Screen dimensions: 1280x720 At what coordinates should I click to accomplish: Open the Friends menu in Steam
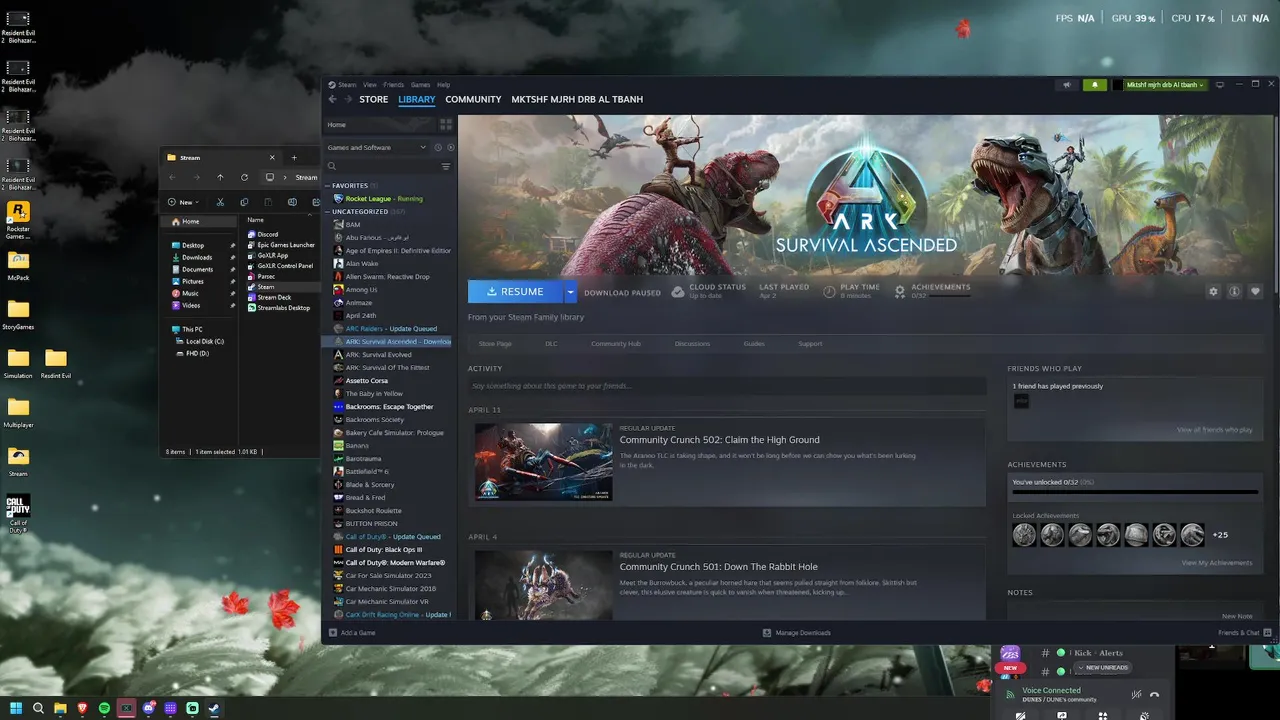pyautogui.click(x=394, y=85)
